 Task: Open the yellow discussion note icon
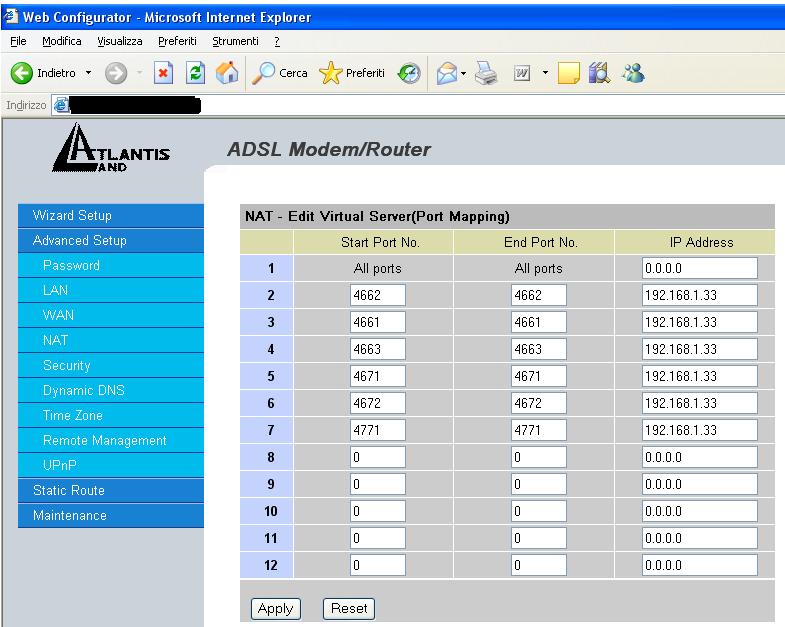[569, 73]
